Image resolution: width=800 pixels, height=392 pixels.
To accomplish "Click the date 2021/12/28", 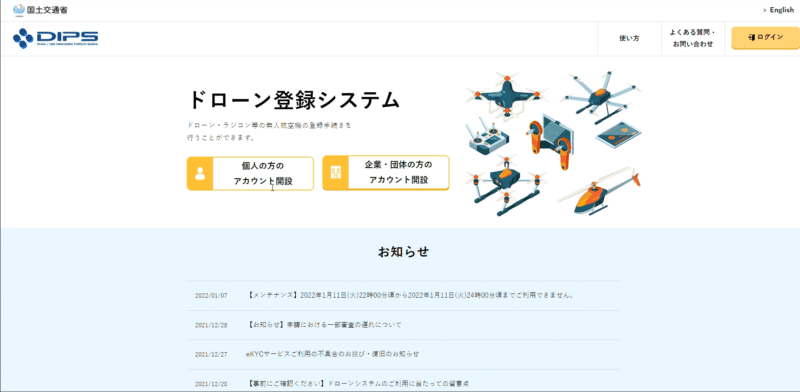I will [211, 325].
